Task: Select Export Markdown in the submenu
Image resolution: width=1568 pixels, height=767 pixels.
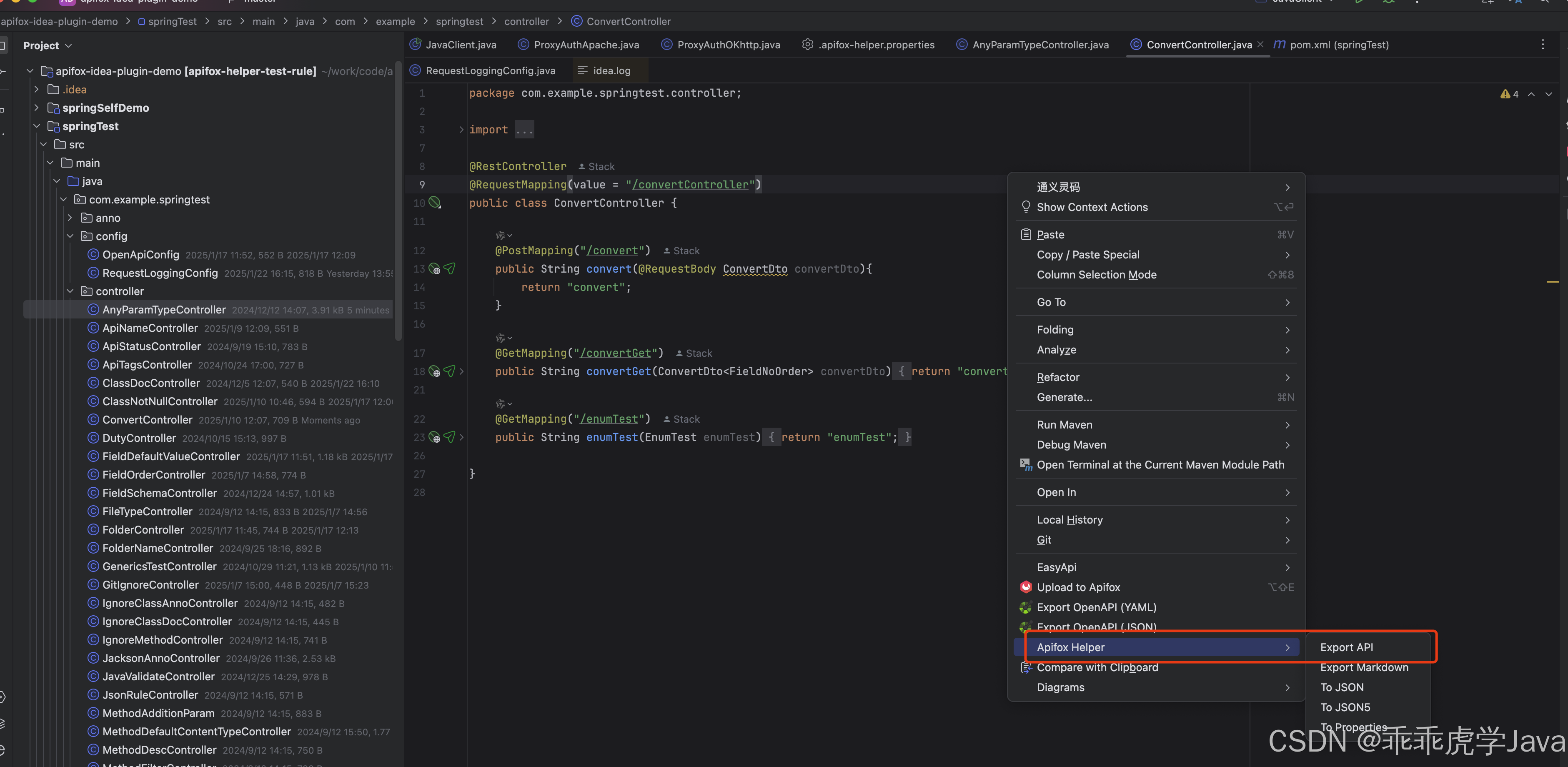Action: 1363,667
